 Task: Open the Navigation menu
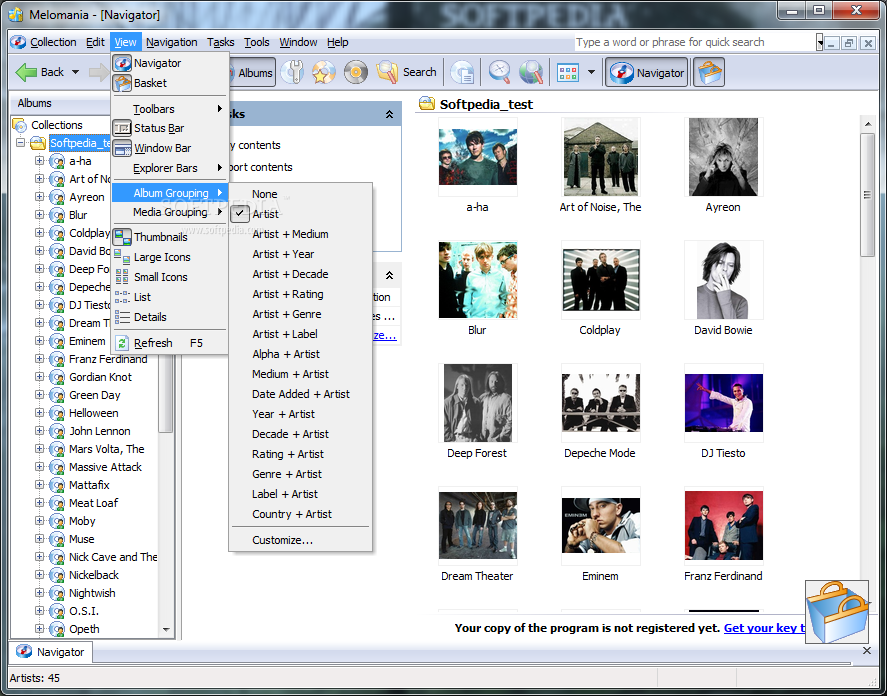[x=171, y=42]
